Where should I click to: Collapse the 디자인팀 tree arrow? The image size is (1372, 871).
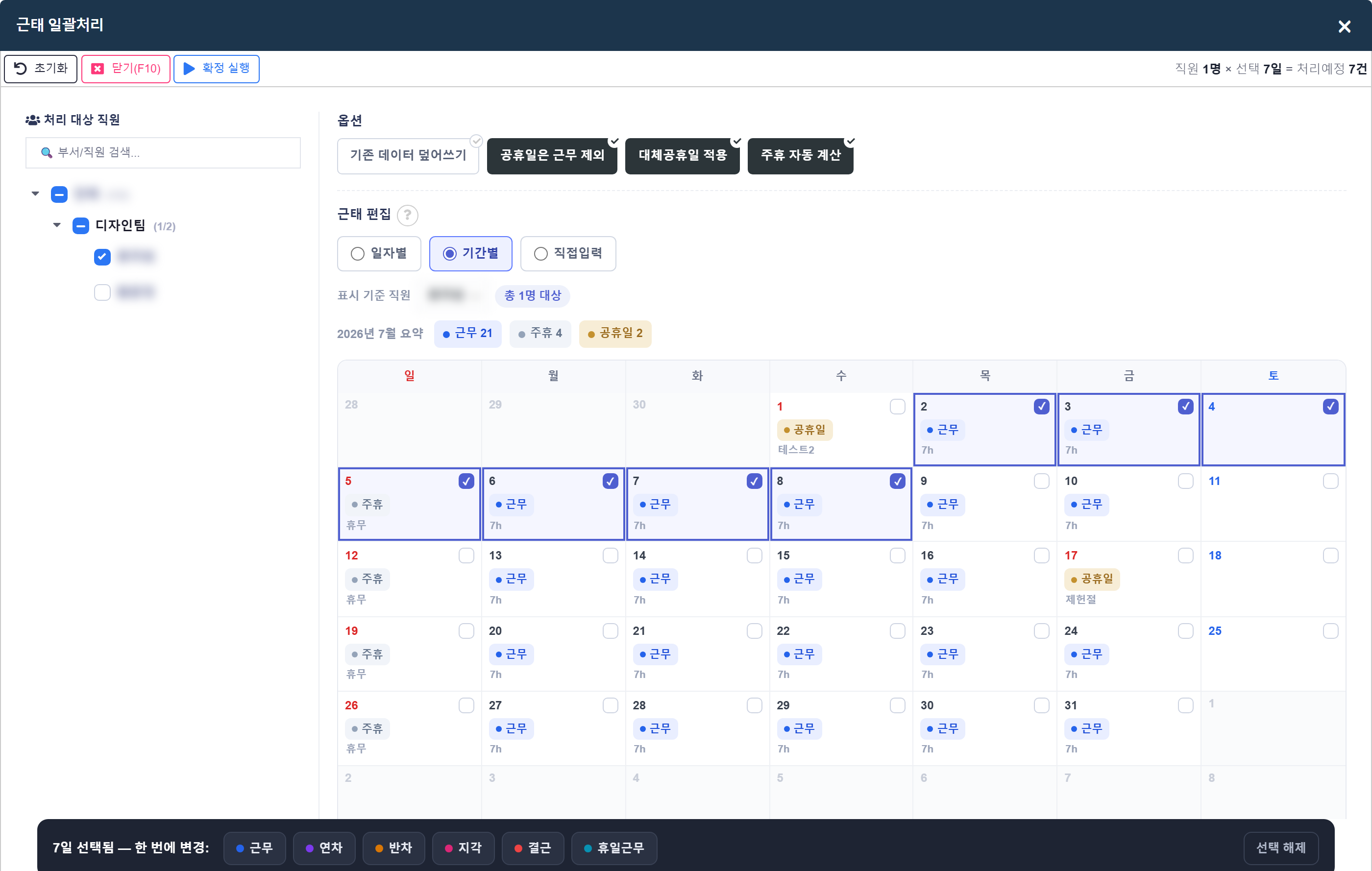pos(57,225)
